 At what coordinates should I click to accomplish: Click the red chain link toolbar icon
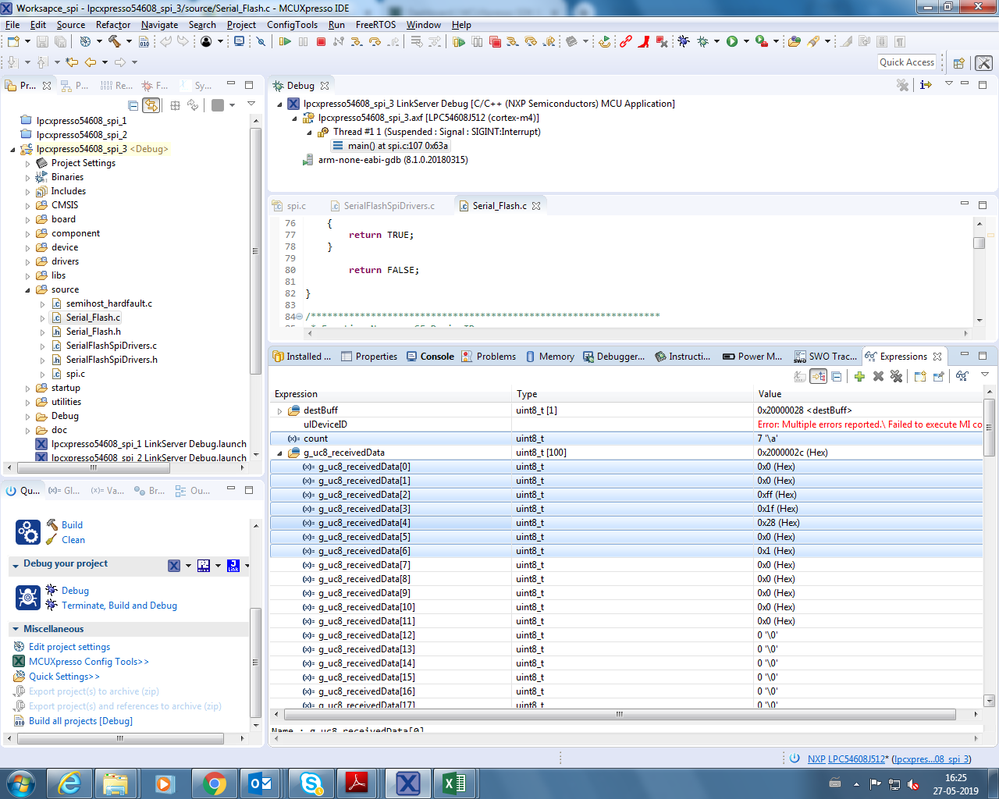(626, 41)
